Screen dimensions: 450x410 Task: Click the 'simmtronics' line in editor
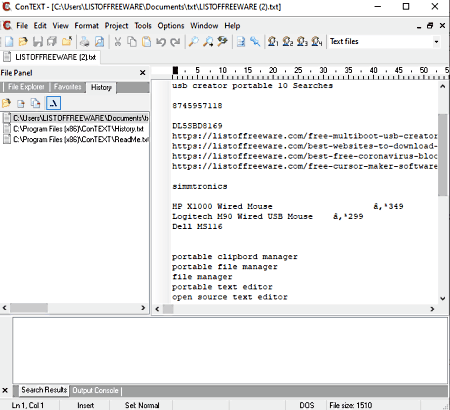tap(200, 186)
